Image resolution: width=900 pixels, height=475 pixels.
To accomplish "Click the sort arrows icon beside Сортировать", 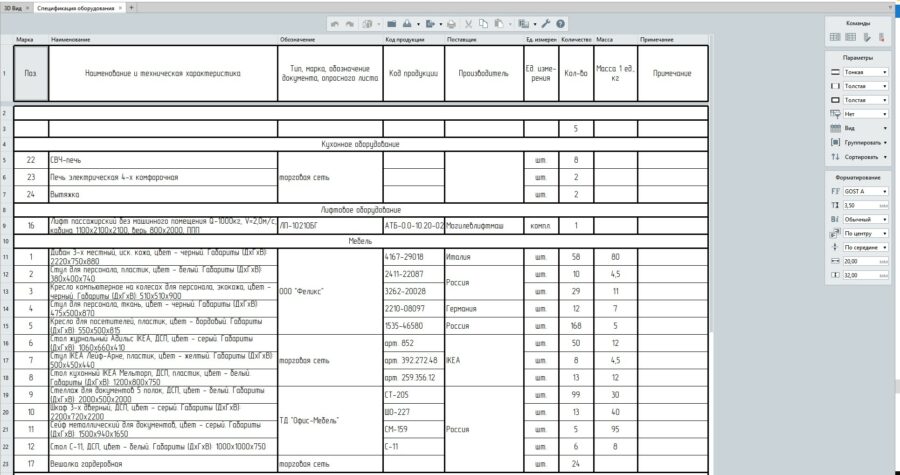I will click(835, 157).
